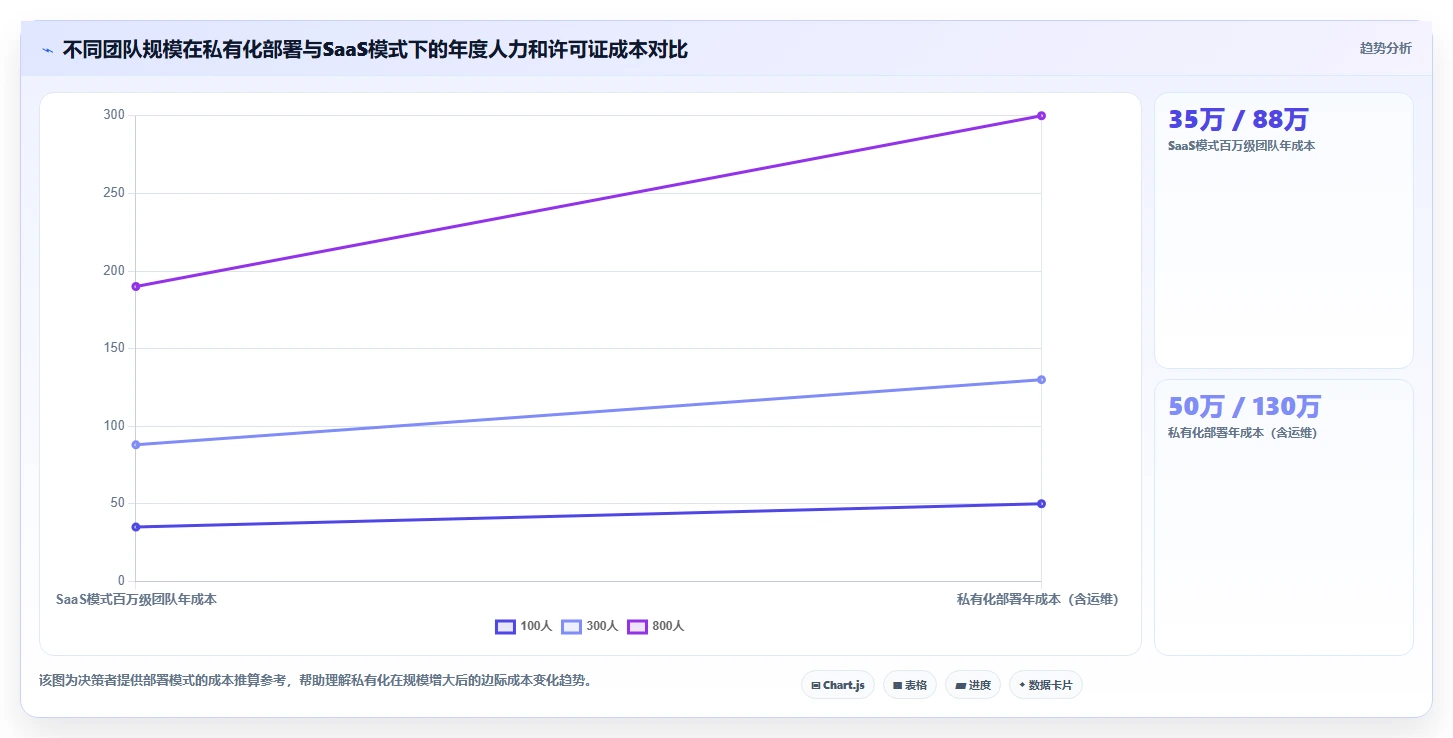The height and width of the screenshot is (738, 1453).
Task: Select the 50万 / 130万 value card
Action: tap(1283, 517)
